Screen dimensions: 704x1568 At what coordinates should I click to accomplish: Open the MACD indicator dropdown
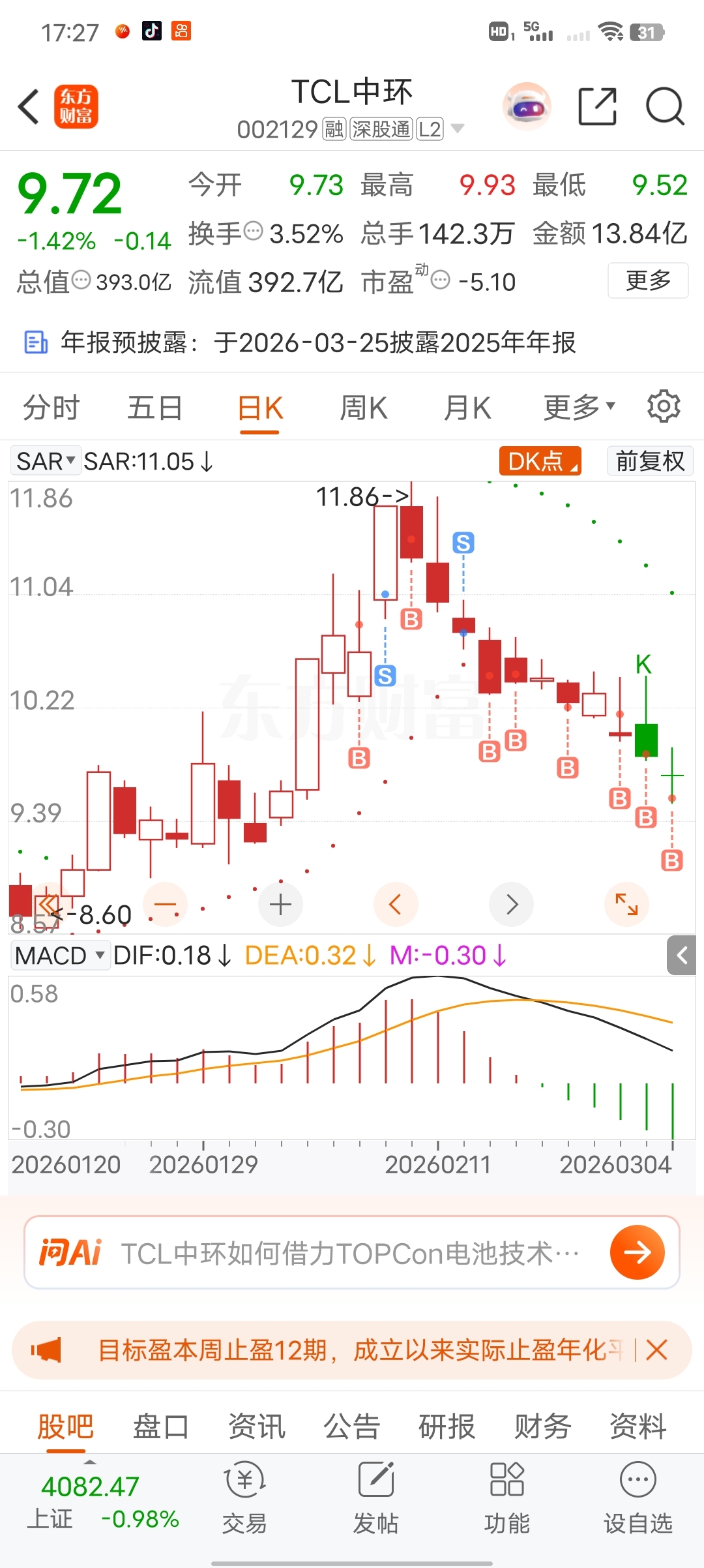[x=59, y=956]
